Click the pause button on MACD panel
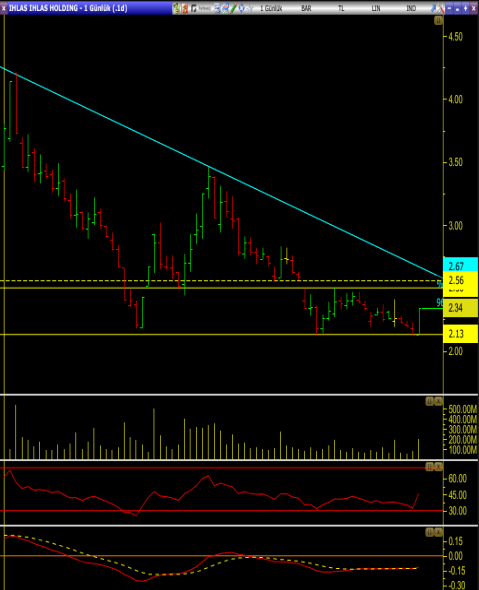 [429, 532]
